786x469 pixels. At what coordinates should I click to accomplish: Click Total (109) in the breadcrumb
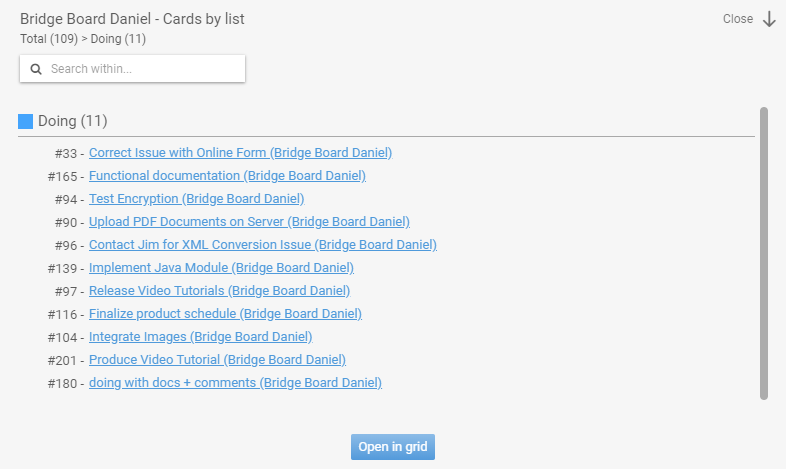(x=49, y=39)
